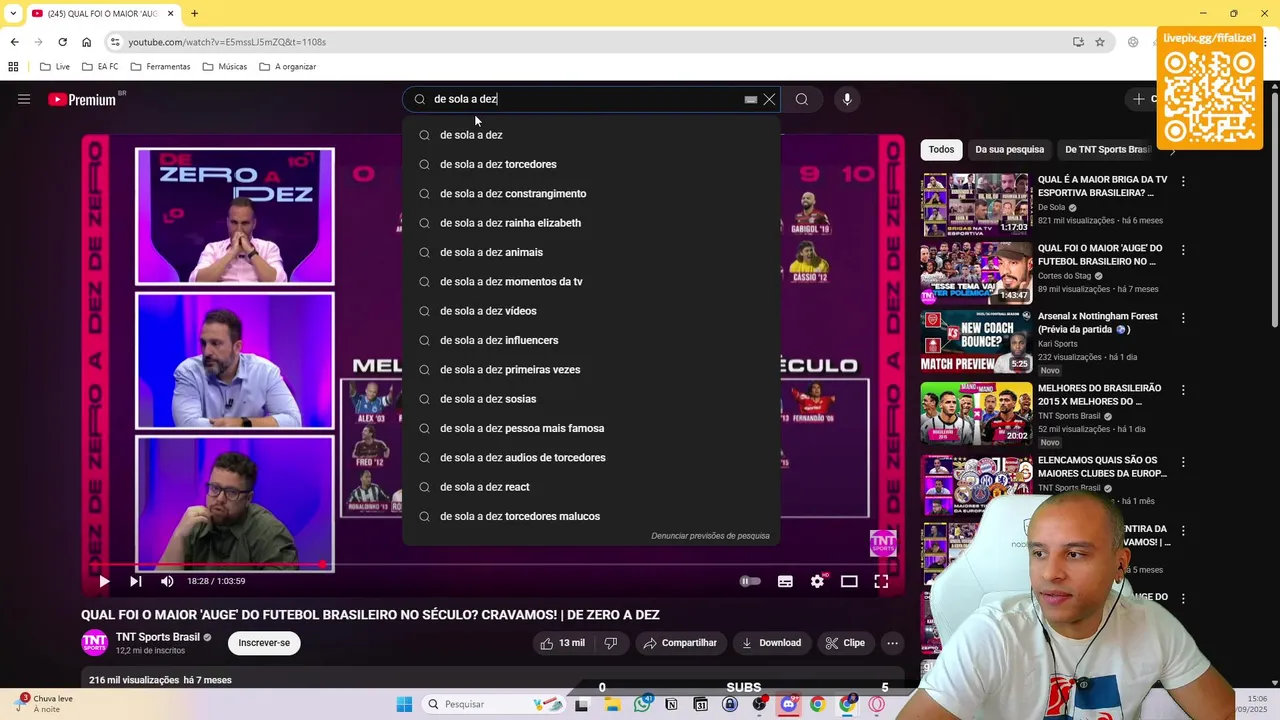Open browser home page

click(x=86, y=42)
